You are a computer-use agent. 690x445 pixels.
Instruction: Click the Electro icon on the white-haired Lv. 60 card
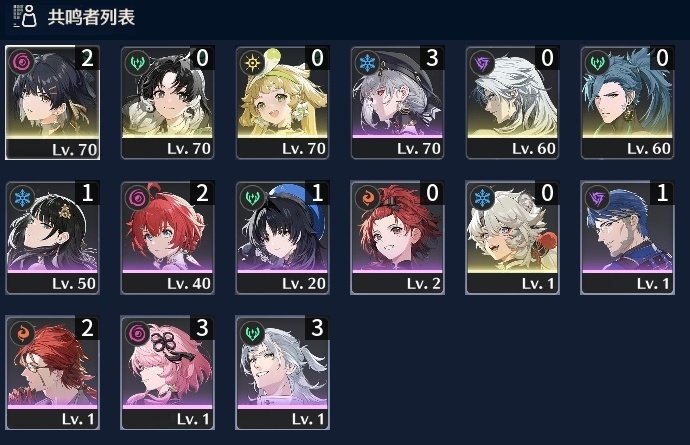[x=482, y=63]
